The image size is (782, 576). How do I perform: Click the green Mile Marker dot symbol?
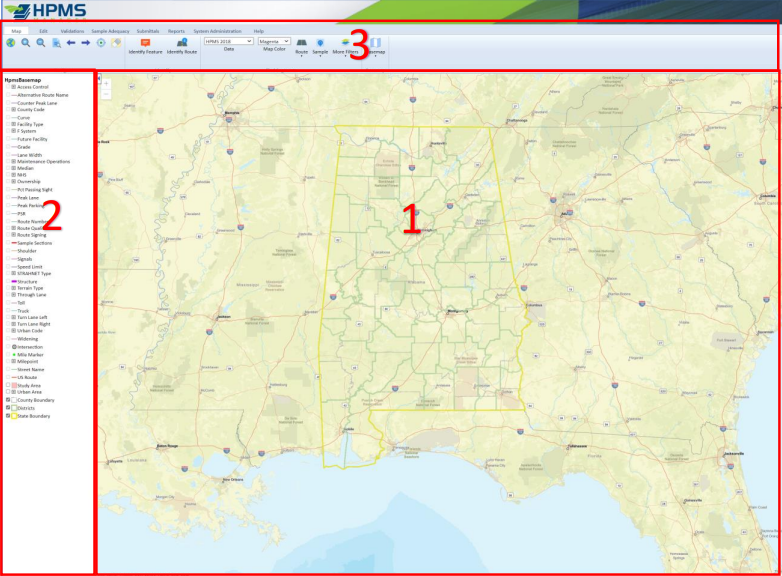14,355
